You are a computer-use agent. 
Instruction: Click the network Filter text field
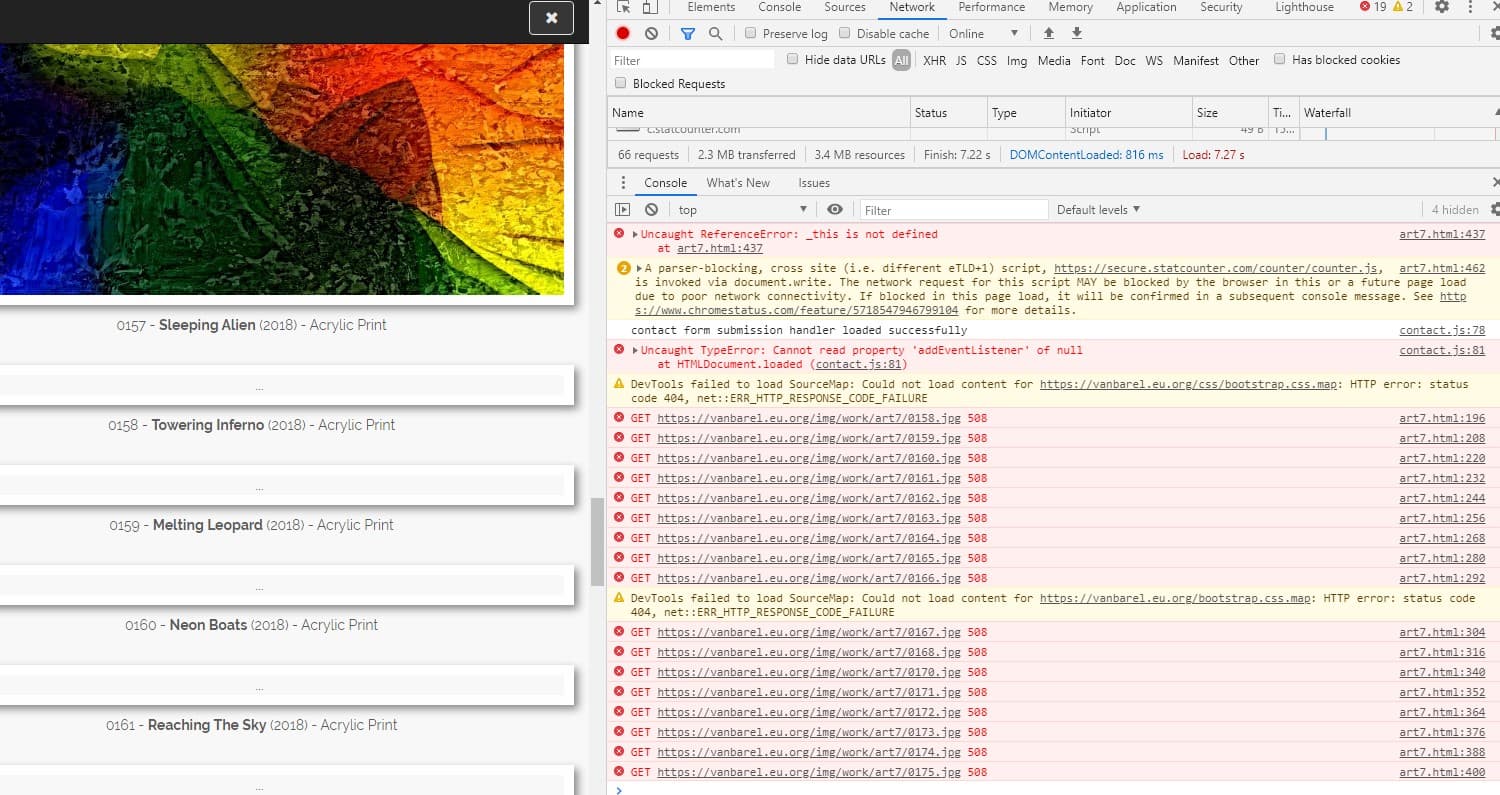coord(692,60)
